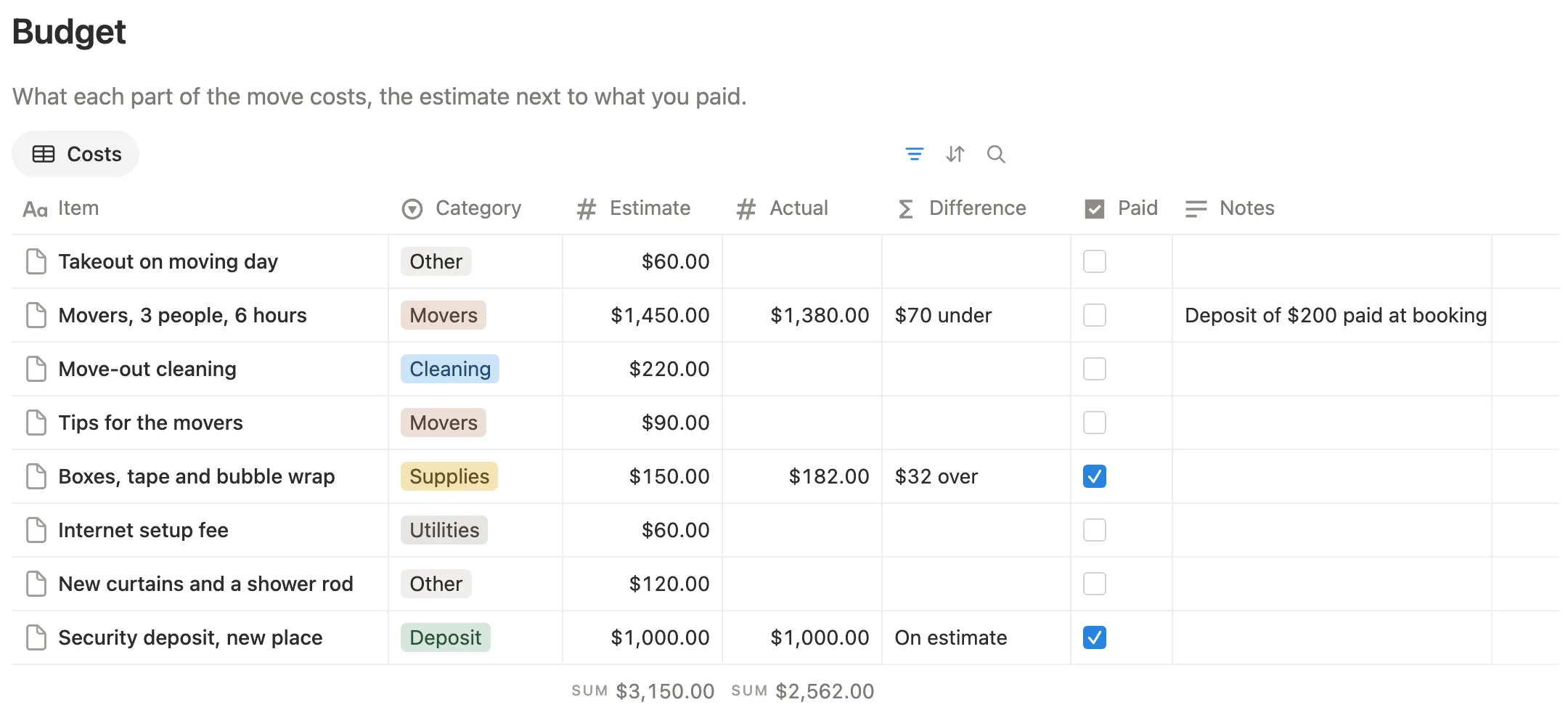Viewport: 1568px width, 726px height.
Task: Open the Paid column header menu
Action: click(x=1121, y=208)
